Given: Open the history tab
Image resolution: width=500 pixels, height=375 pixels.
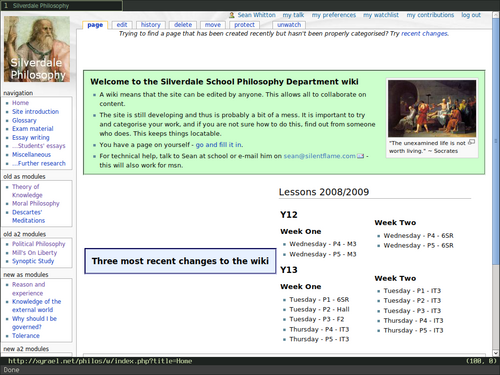Looking at the screenshot, I should coord(151,25).
